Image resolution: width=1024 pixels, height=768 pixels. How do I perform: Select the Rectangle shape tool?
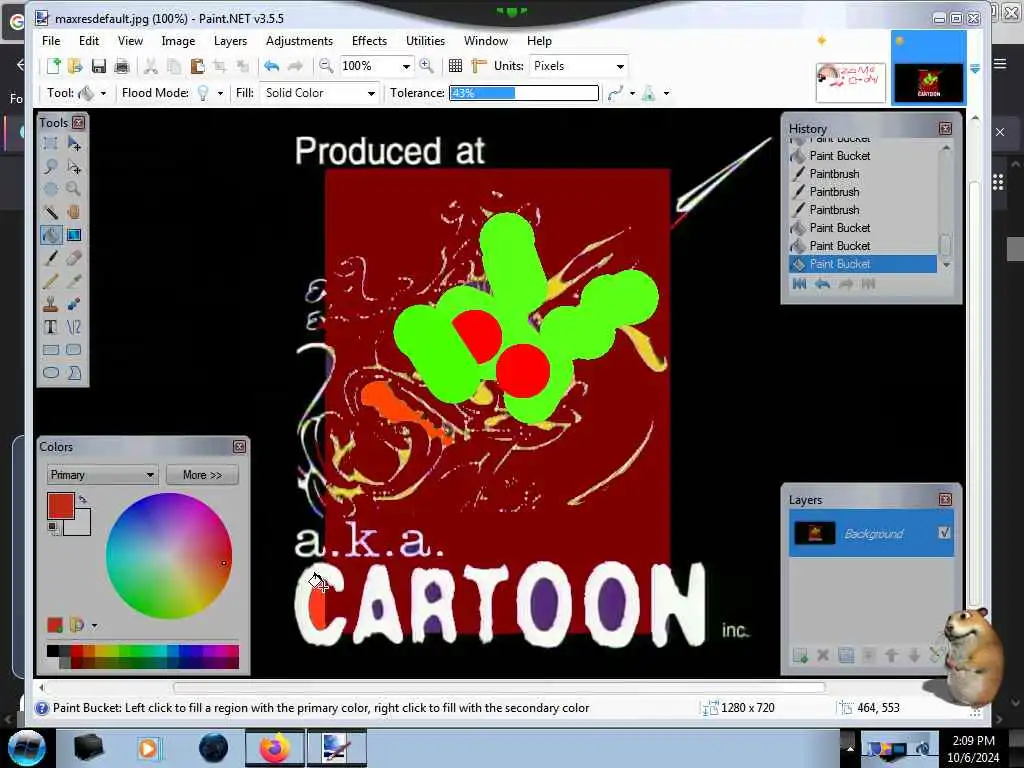coord(50,350)
